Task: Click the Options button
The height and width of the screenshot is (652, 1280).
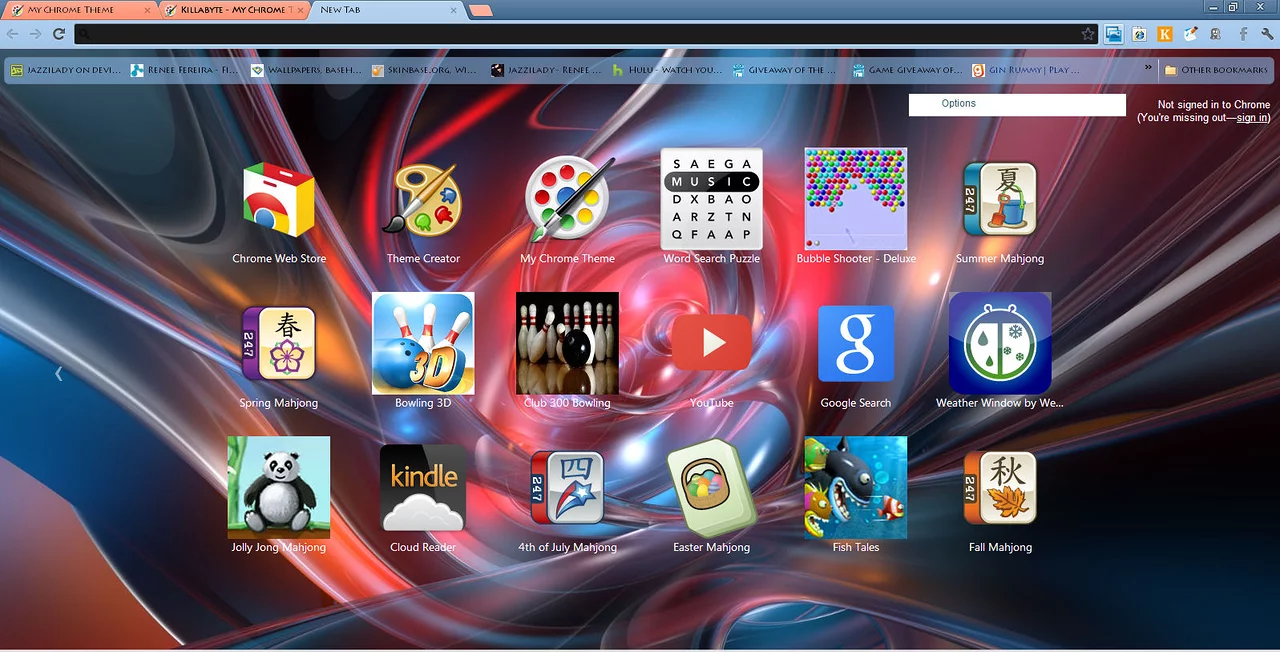Action: pyautogui.click(x=1017, y=104)
